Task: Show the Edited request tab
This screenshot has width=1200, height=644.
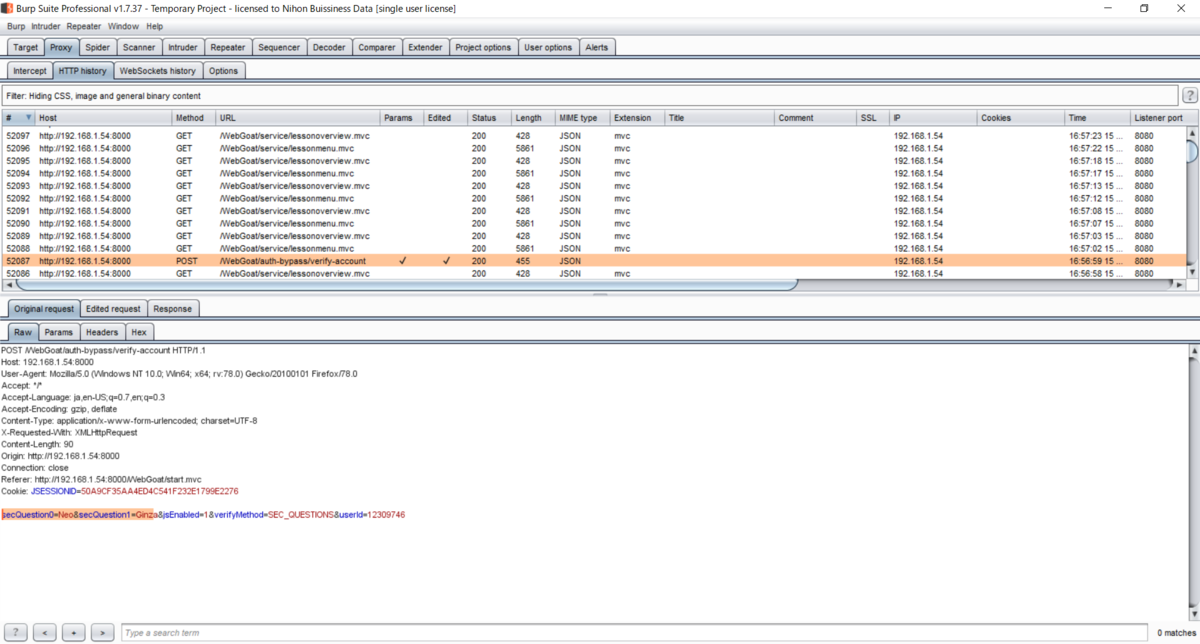Action: [x=113, y=309]
